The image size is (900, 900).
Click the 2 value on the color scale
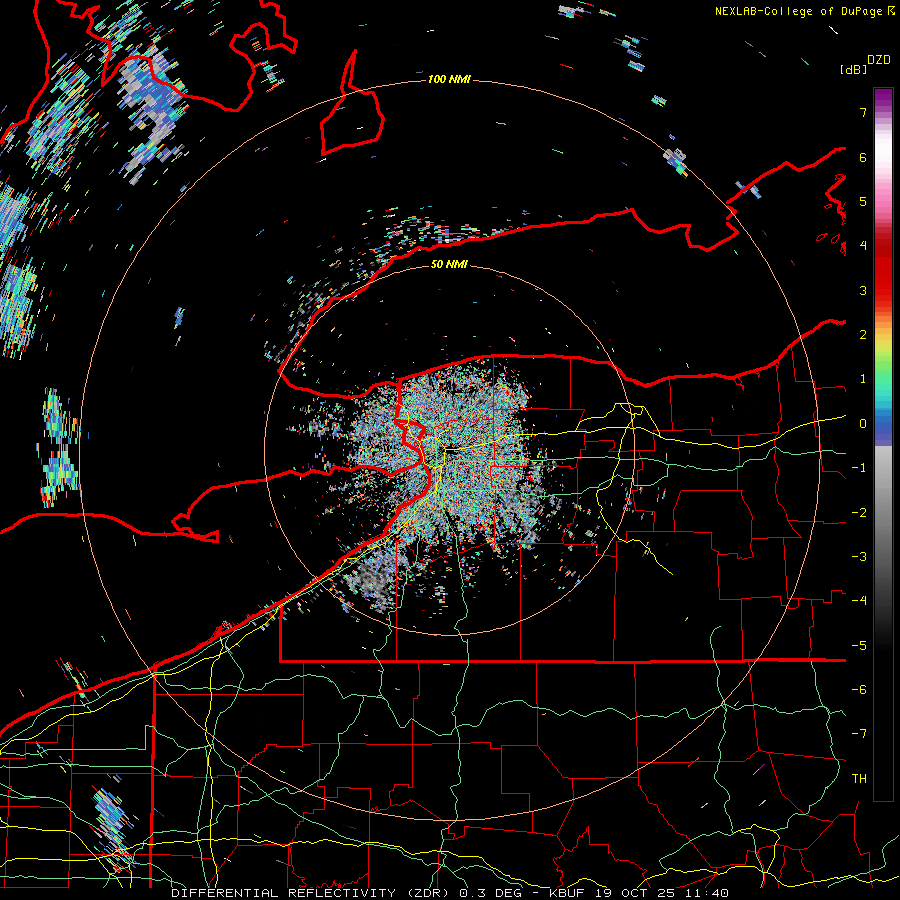coord(863,335)
